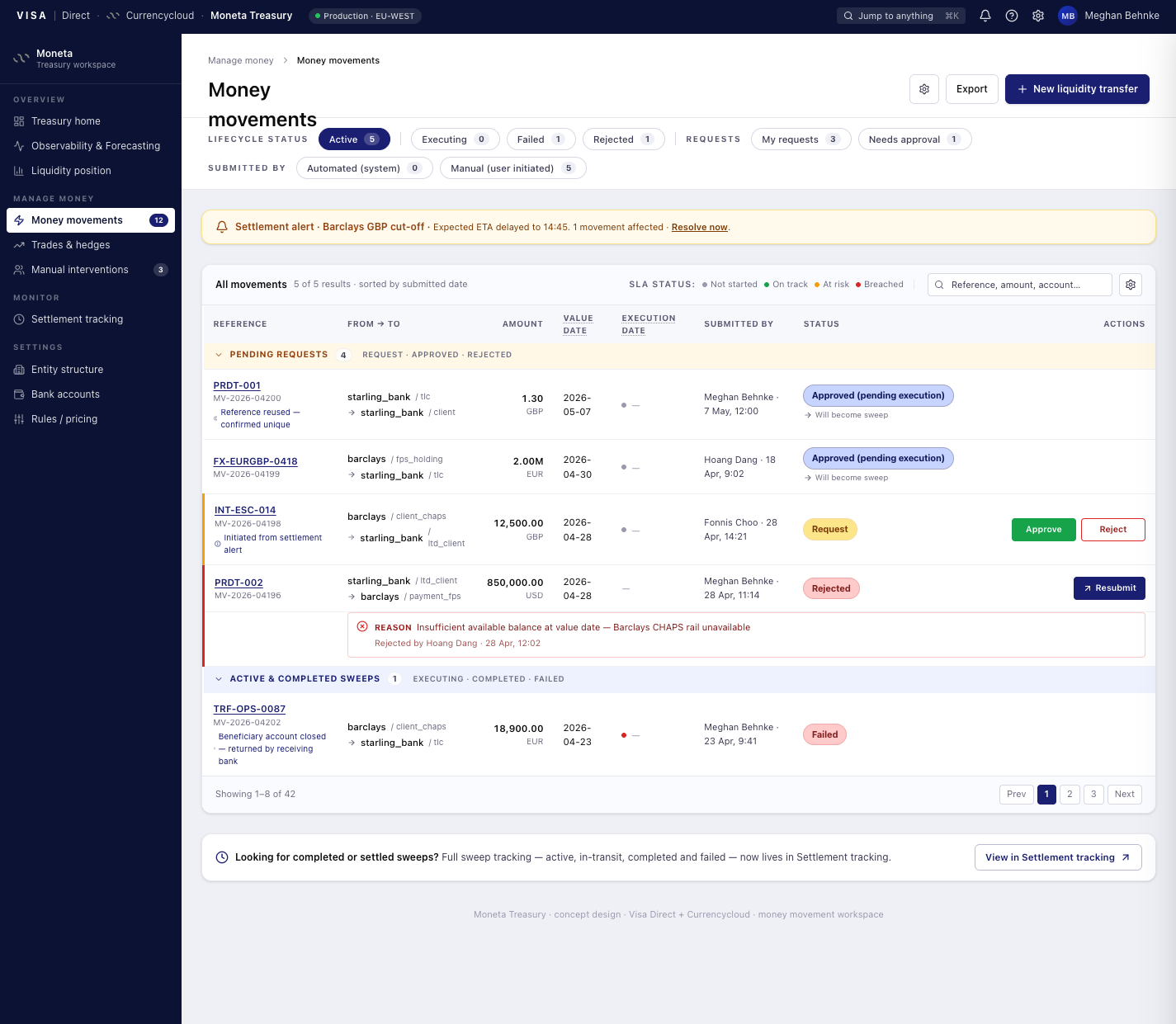Collapse Pending Requests group
Viewport: 1176px width, 1024px height.
219,355
